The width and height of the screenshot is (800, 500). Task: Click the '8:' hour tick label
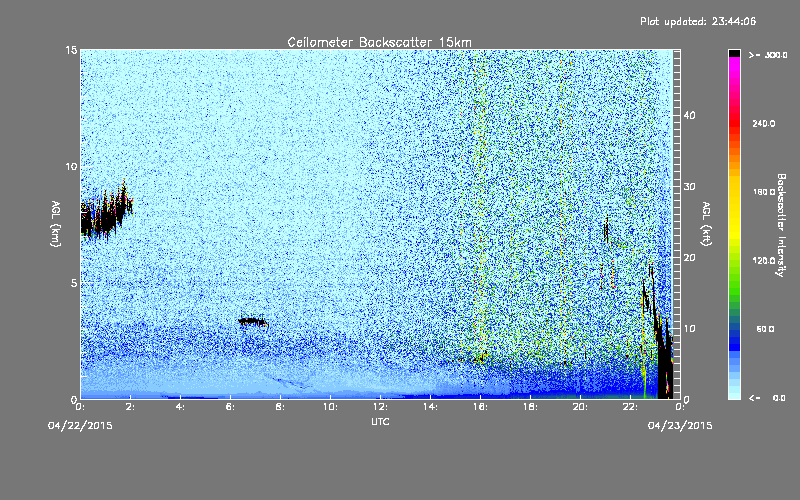(280, 407)
